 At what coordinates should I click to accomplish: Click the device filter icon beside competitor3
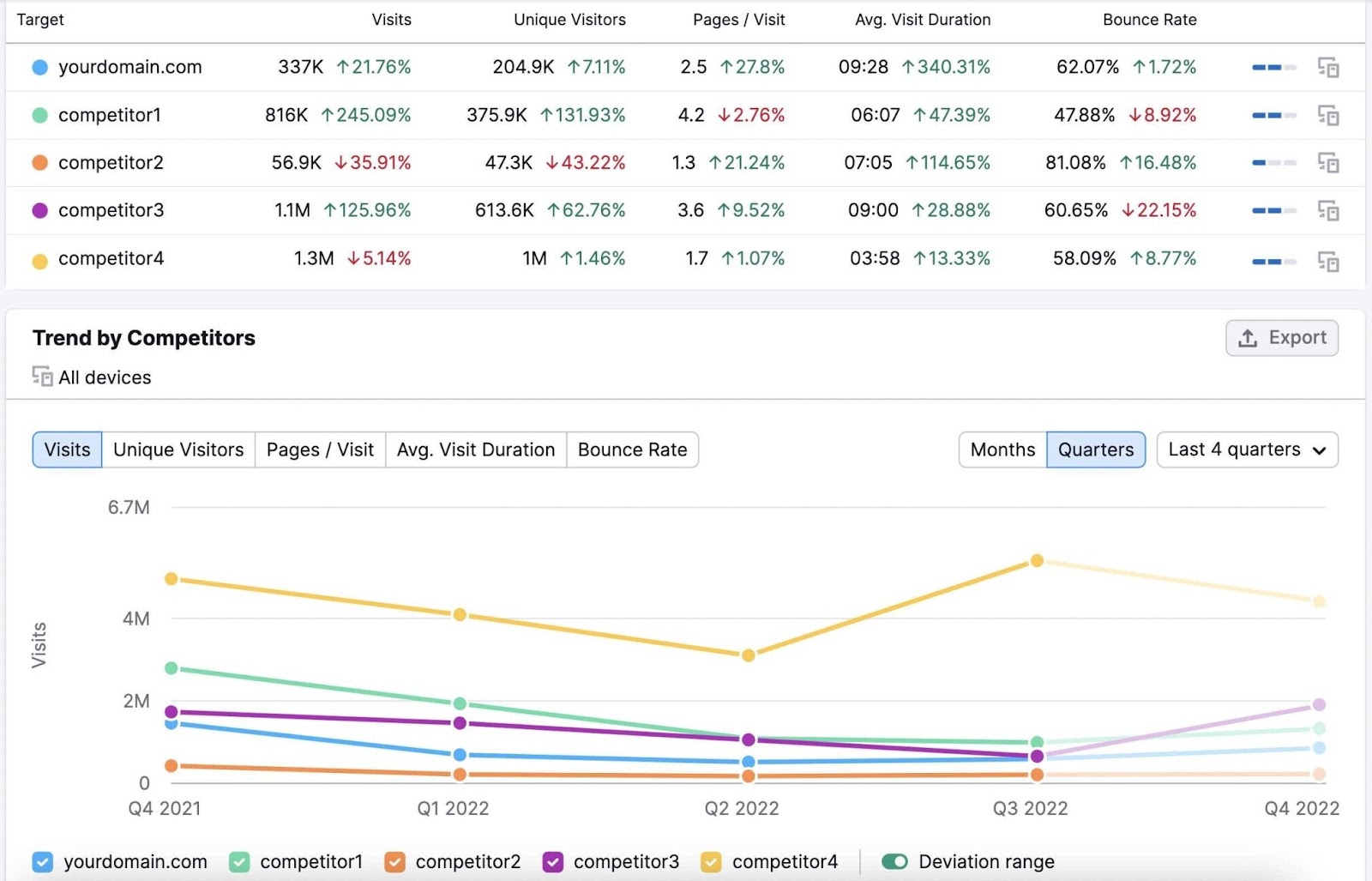1329,210
